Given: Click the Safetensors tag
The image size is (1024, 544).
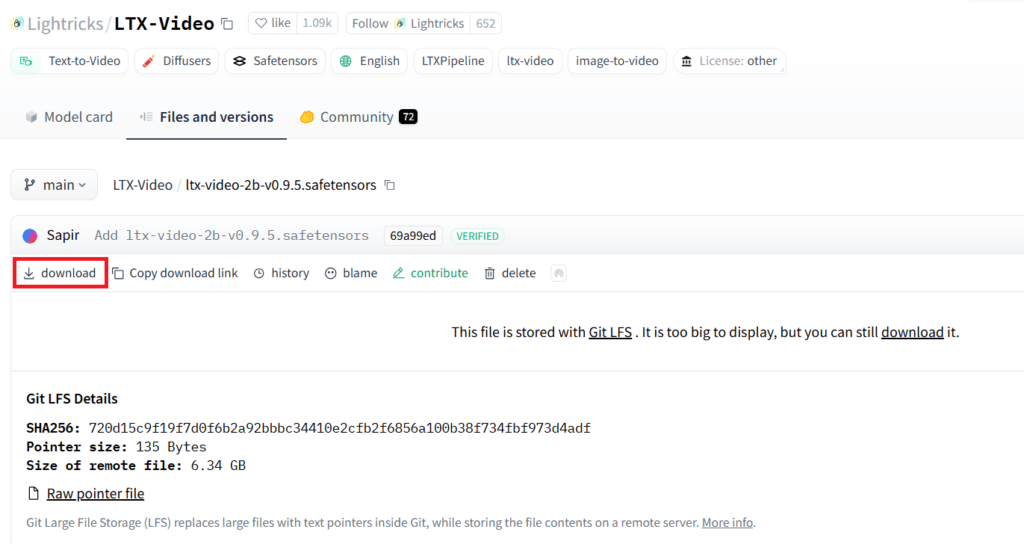Looking at the screenshot, I should click(x=274, y=61).
